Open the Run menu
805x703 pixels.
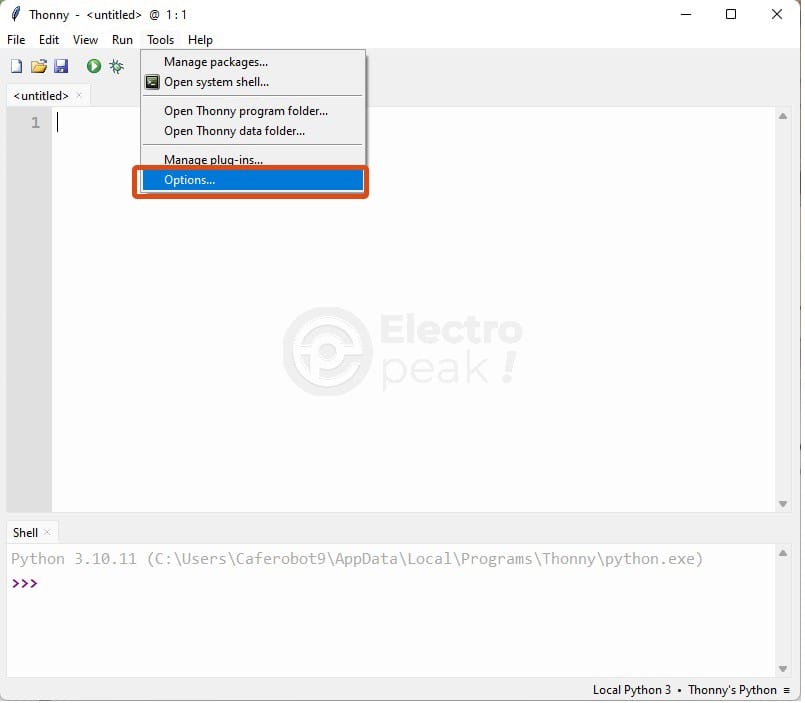122,40
